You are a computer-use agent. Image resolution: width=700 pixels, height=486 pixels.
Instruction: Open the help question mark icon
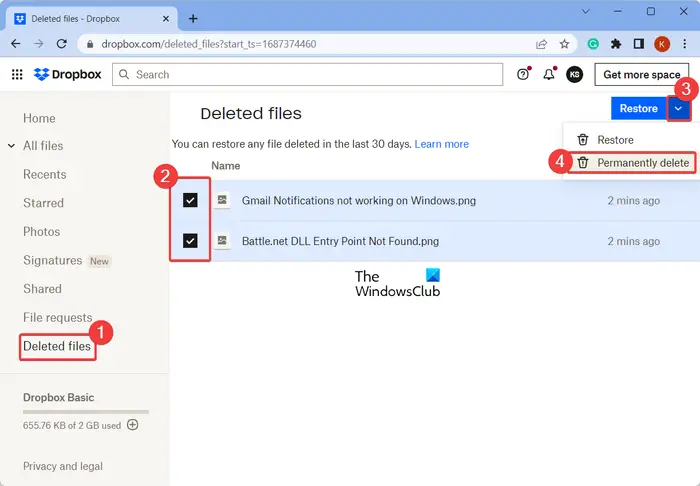tap(523, 75)
